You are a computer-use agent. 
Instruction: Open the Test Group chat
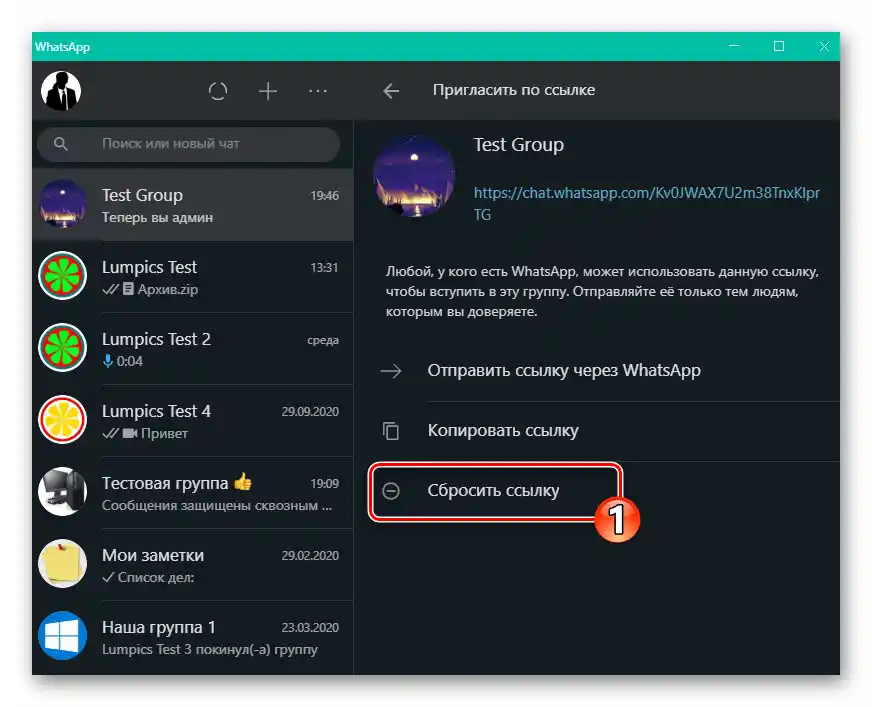click(193, 205)
